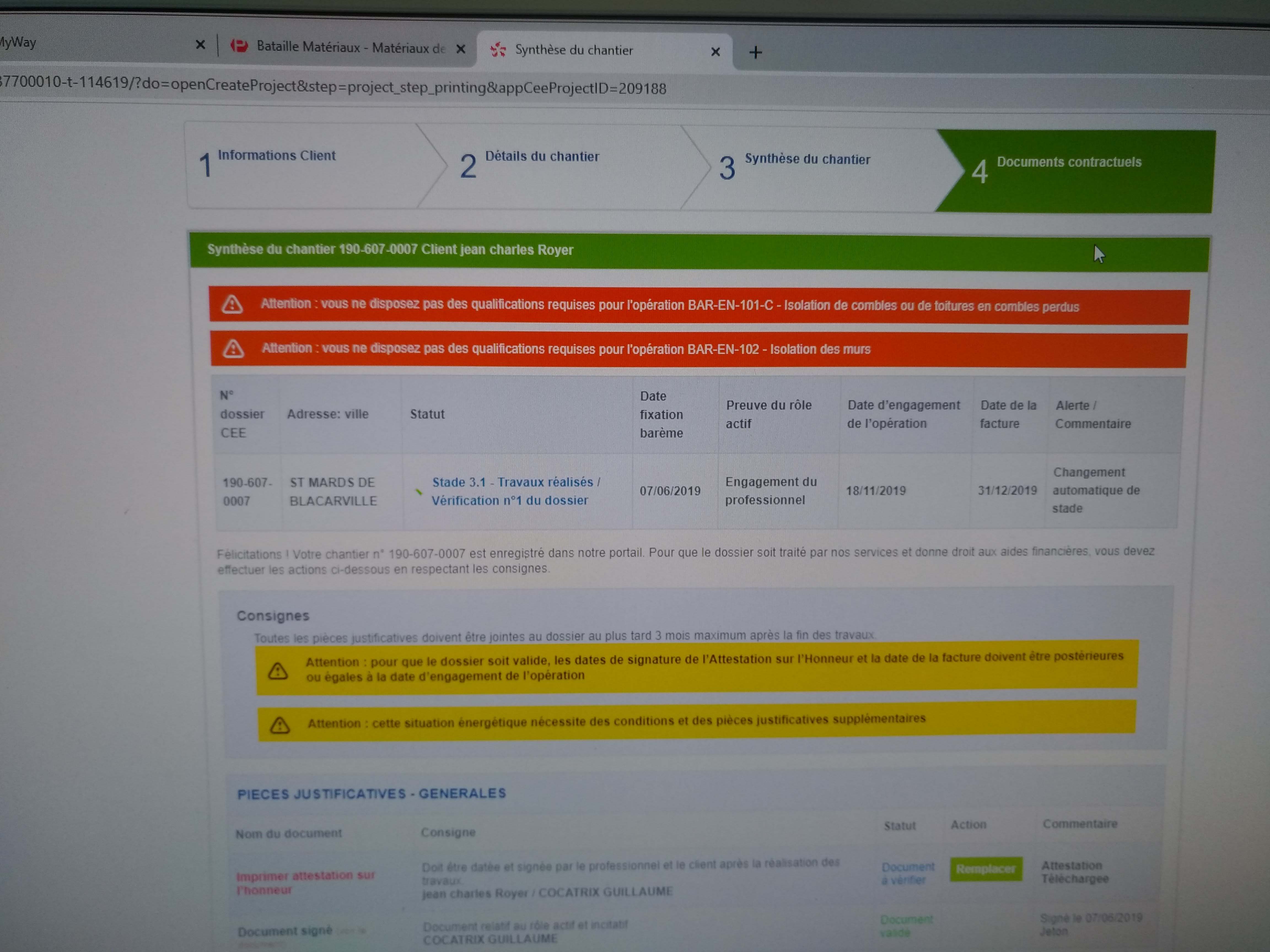Click the warning icon on situation énergétique notice

(x=280, y=725)
